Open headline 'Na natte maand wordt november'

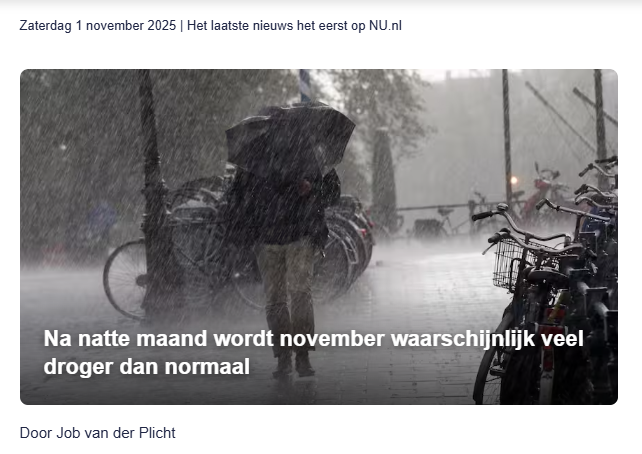click(313, 352)
